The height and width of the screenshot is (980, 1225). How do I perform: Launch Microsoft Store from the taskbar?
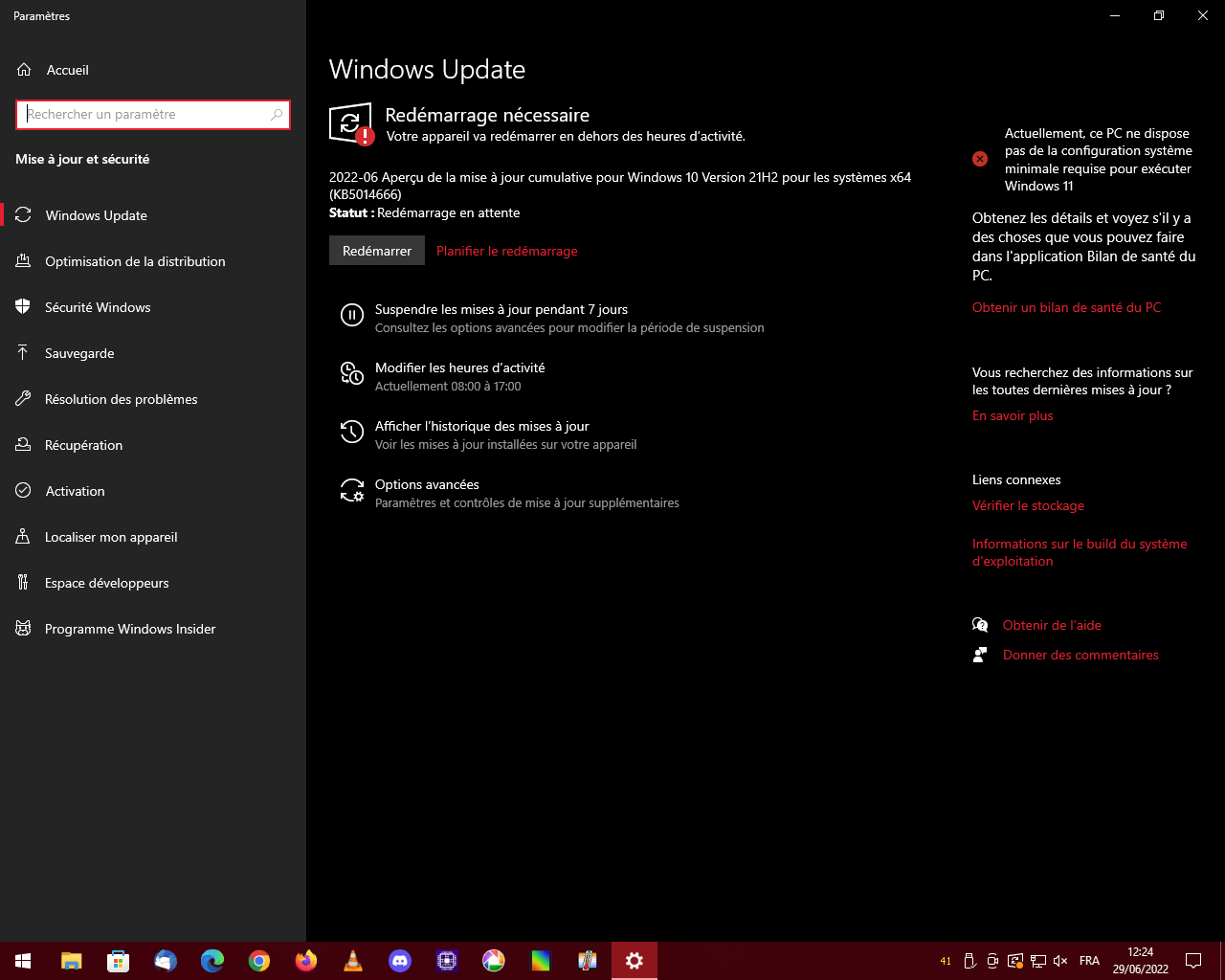click(x=118, y=961)
